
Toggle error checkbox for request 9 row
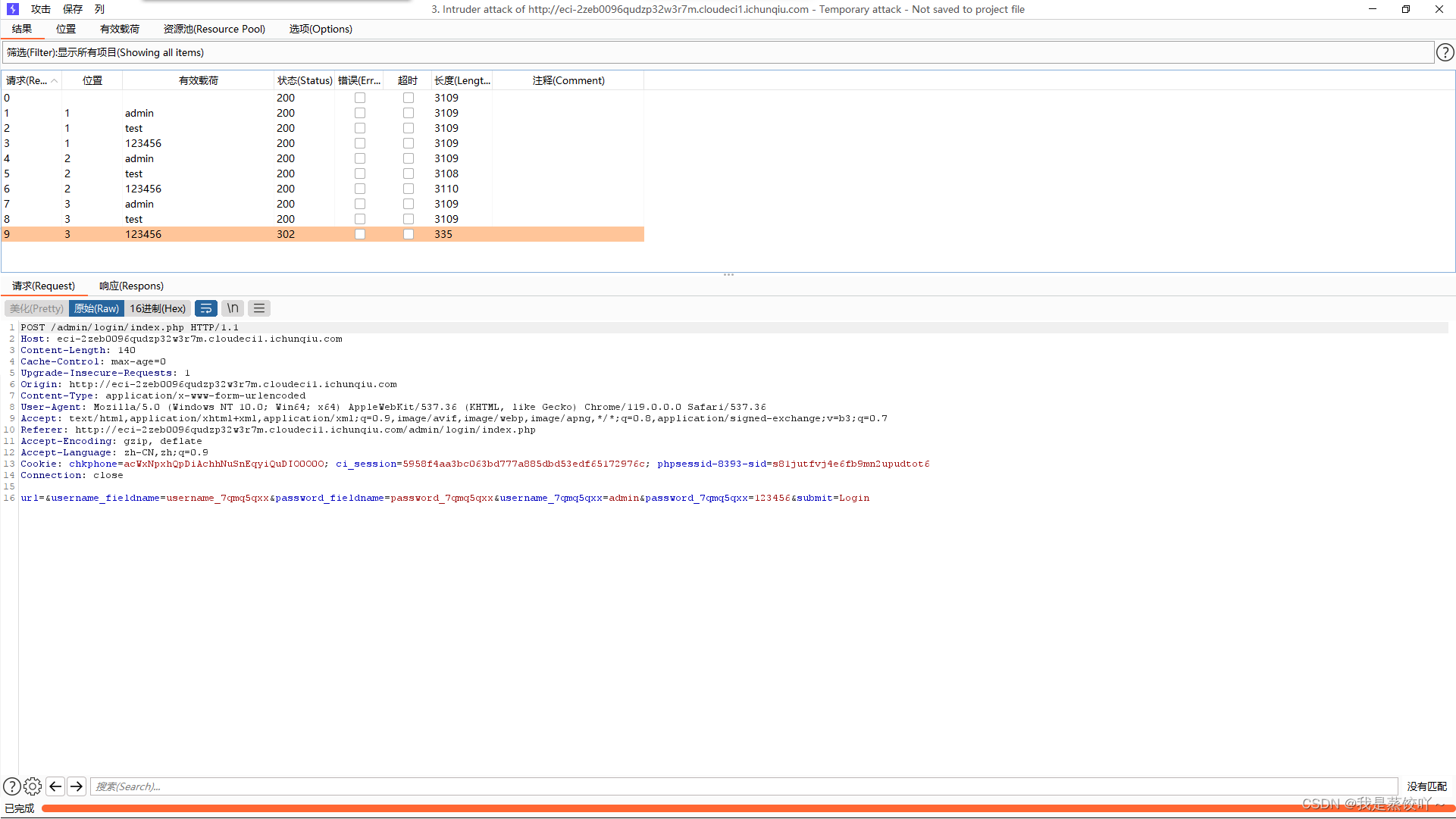click(x=360, y=234)
